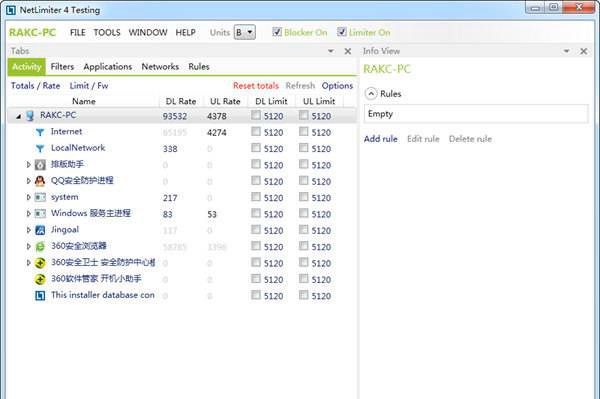Click the LocalNetwork filter funnel icon
This screenshot has width=600, height=399.
pos(40,148)
